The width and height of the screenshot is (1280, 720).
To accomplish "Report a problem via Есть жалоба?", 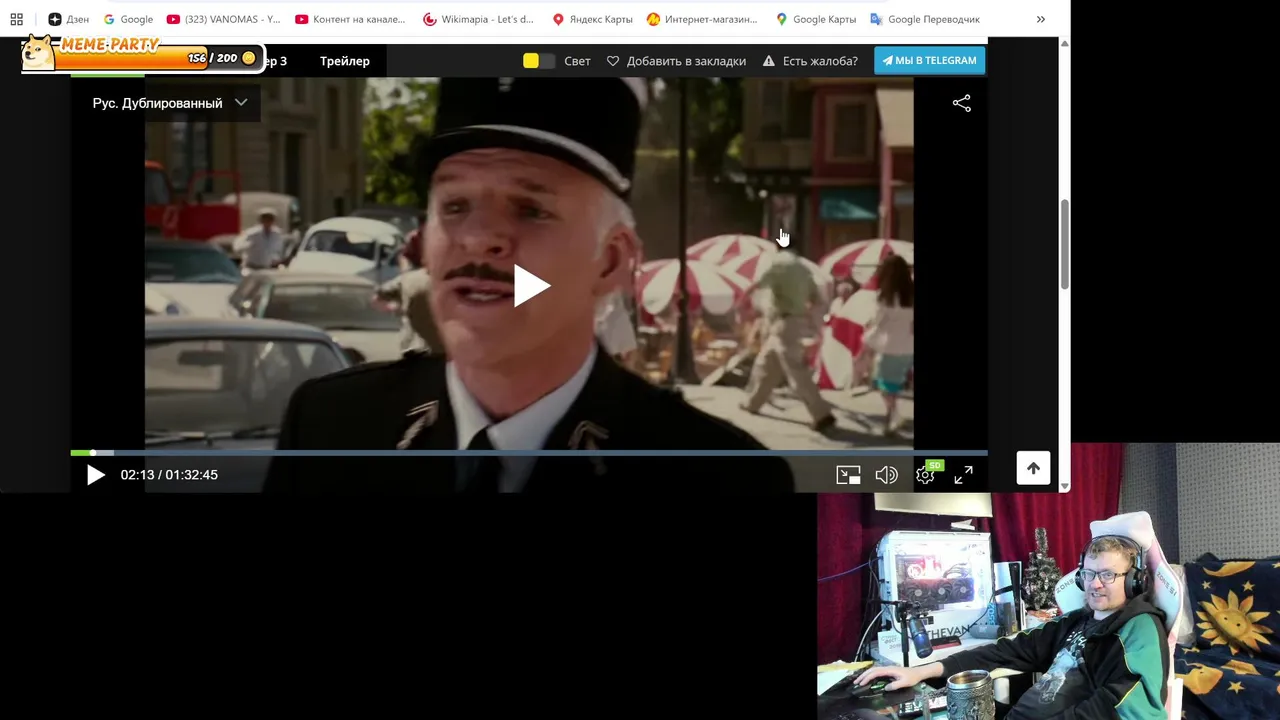I will (x=820, y=61).
